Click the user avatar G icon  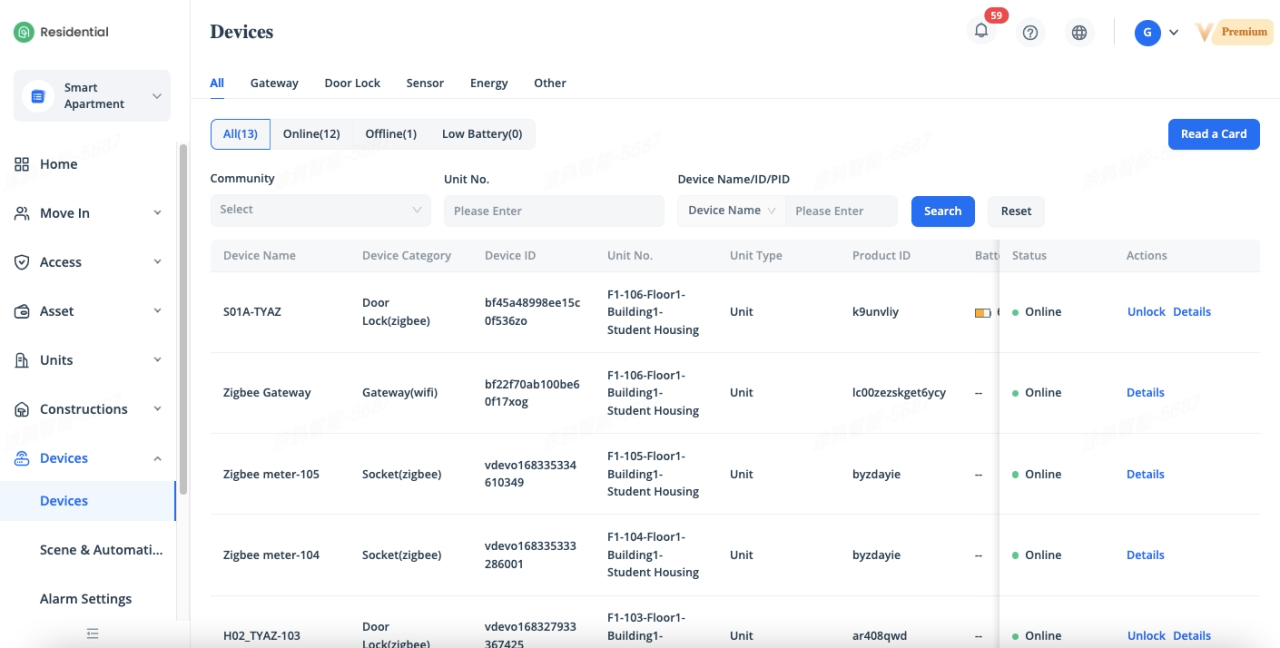click(1146, 33)
